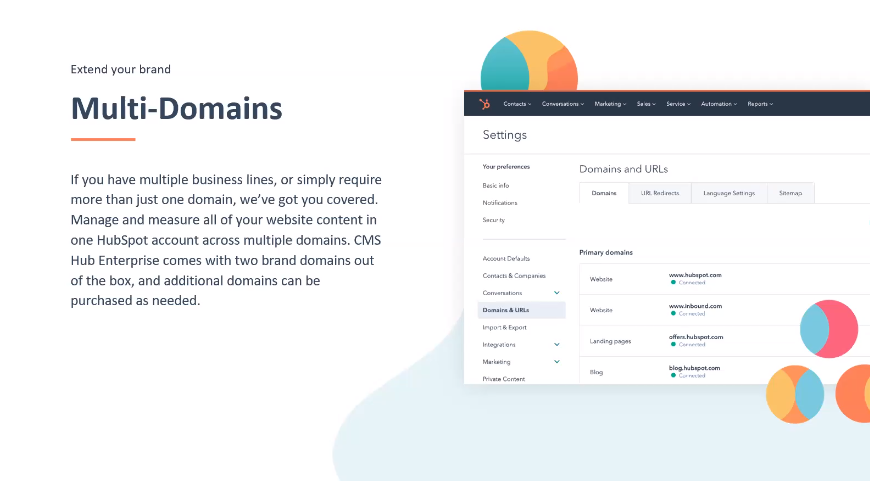Open the Automation dropdown menu

[x=719, y=104]
